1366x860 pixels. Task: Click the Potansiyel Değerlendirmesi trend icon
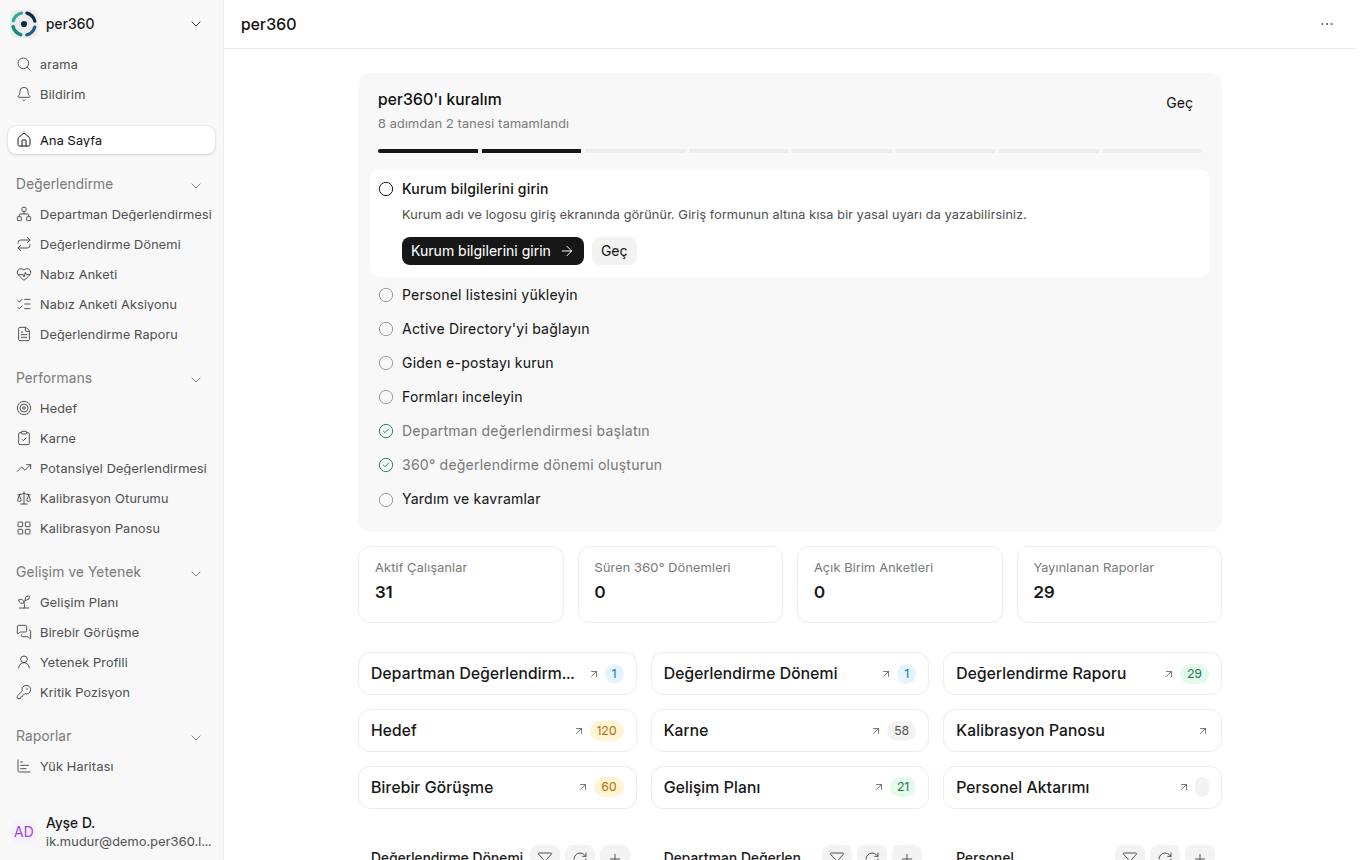click(25, 469)
